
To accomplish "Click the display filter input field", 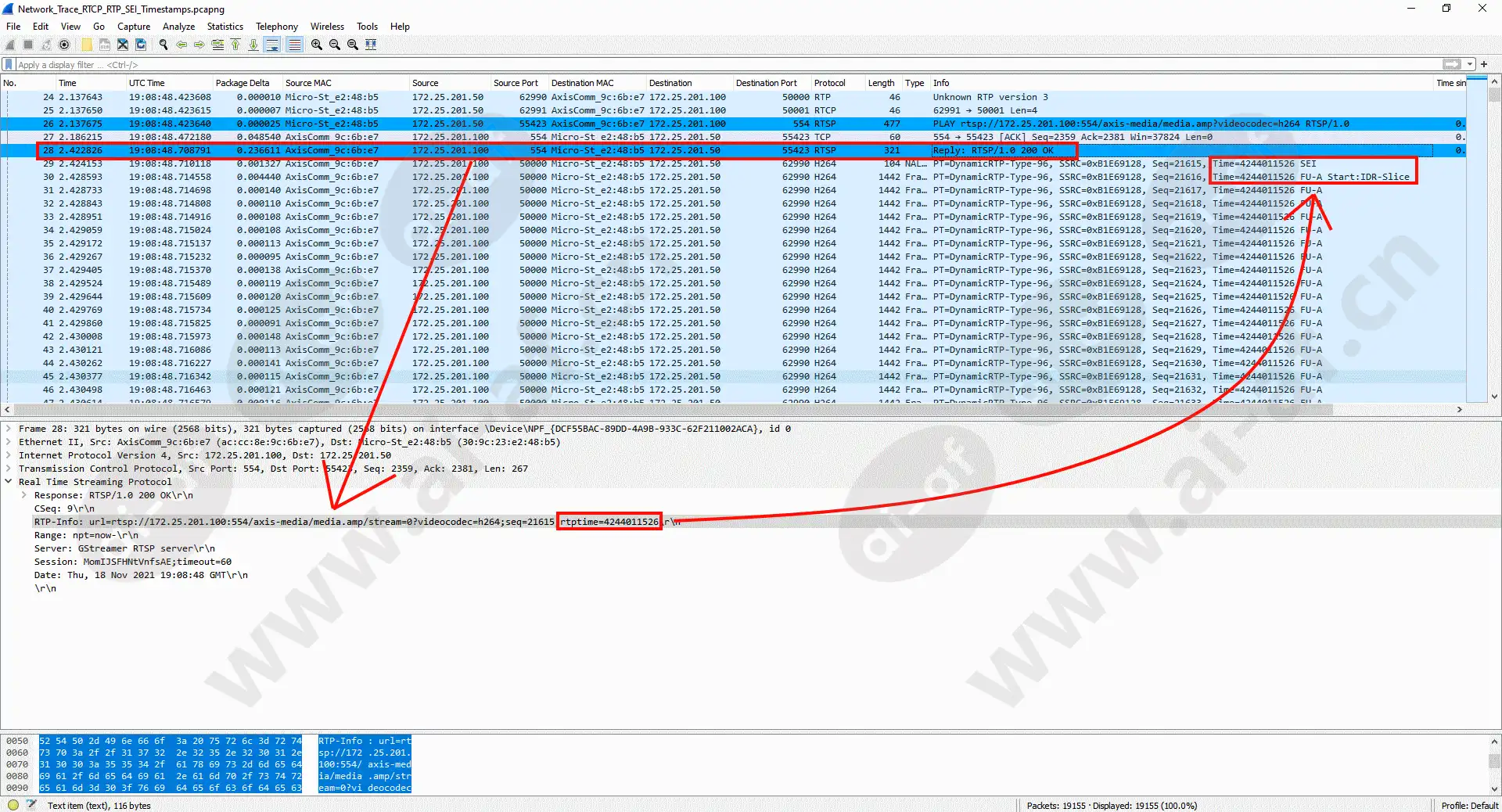I will click(x=728, y=65).
